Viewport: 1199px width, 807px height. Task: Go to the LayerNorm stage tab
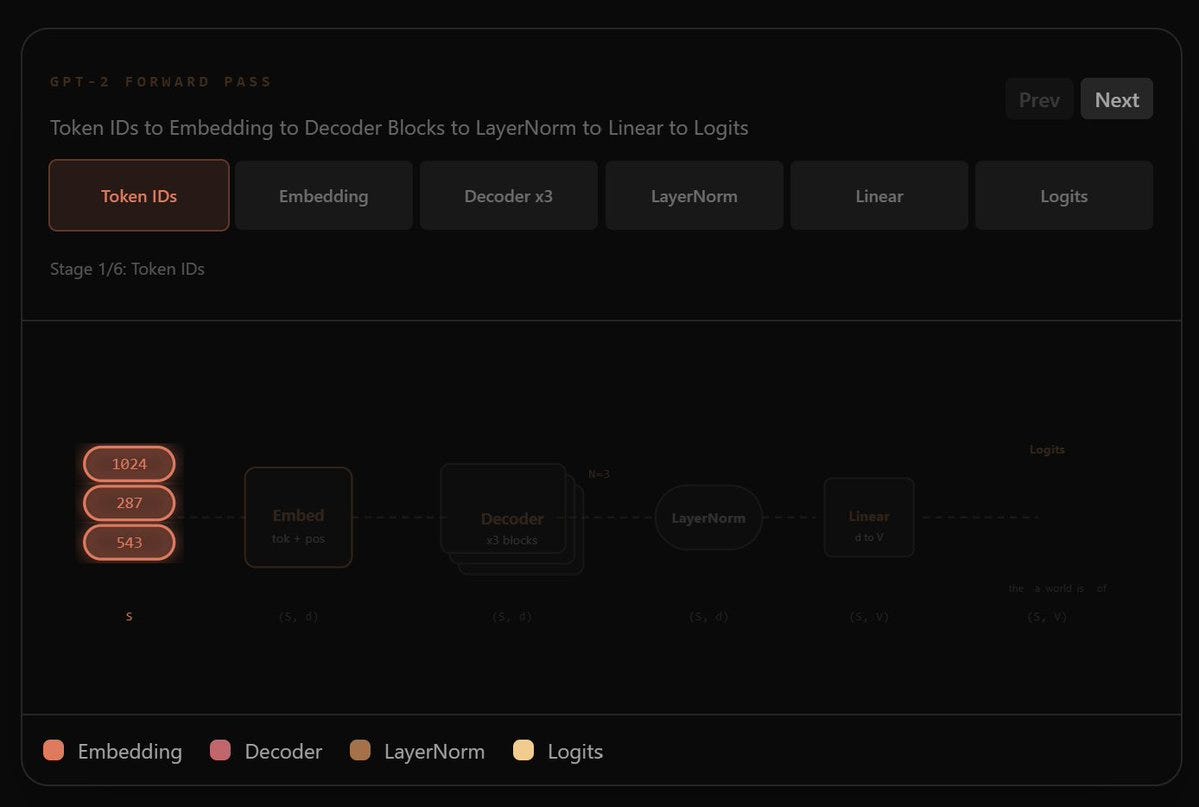694,196
